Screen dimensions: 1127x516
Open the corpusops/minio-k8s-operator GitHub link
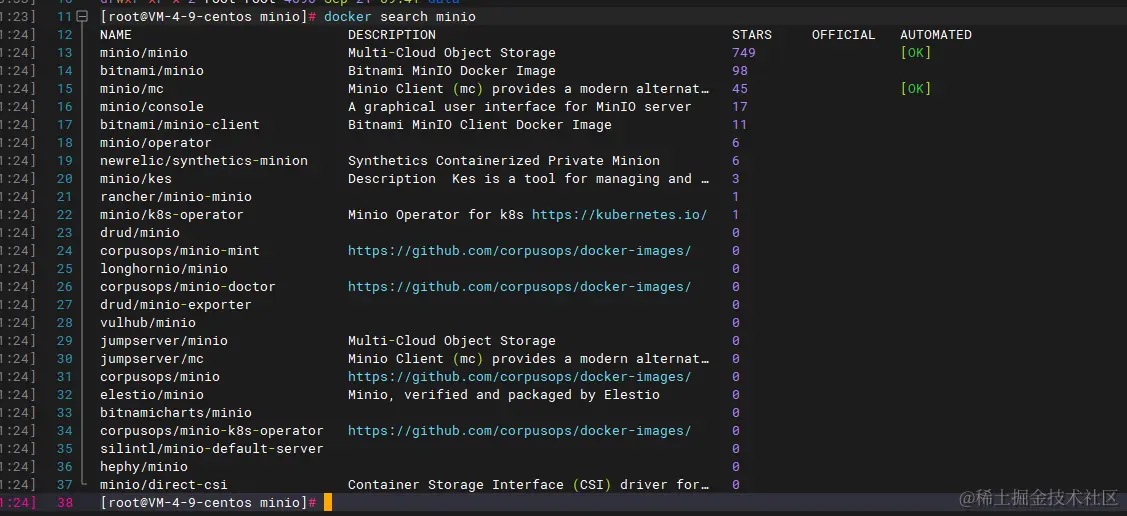[x=520, y=430]
